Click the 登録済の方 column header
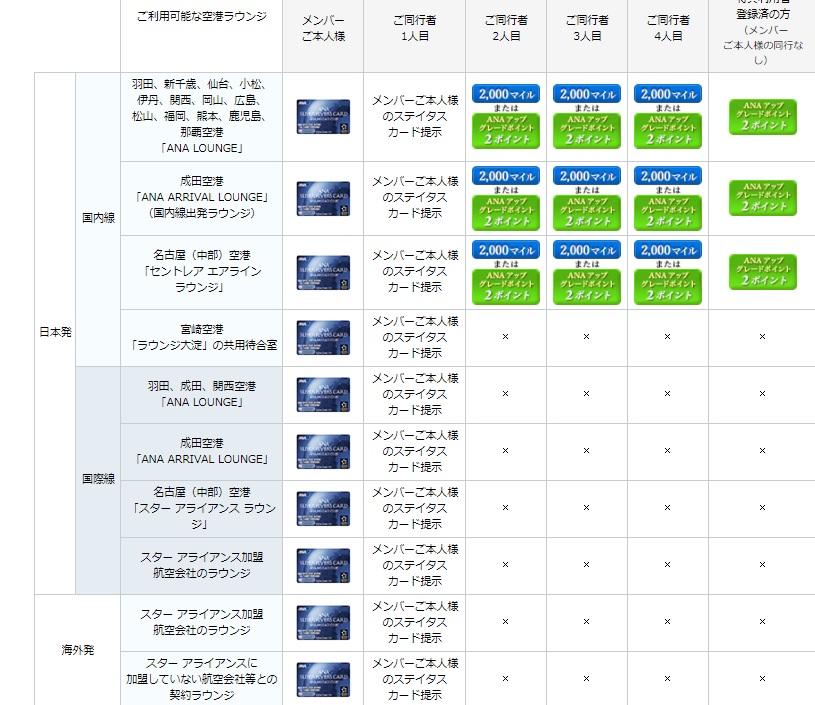This screenshot has height=705, width=815. click(x=763, y=31)
